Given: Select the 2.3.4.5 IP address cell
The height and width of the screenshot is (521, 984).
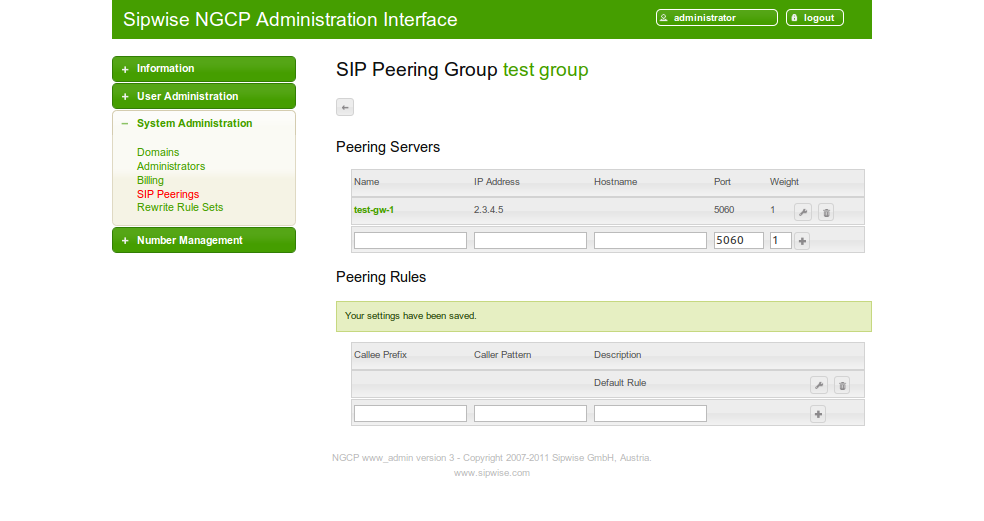Looking at the screenshot, I should (x=488, y=210).
